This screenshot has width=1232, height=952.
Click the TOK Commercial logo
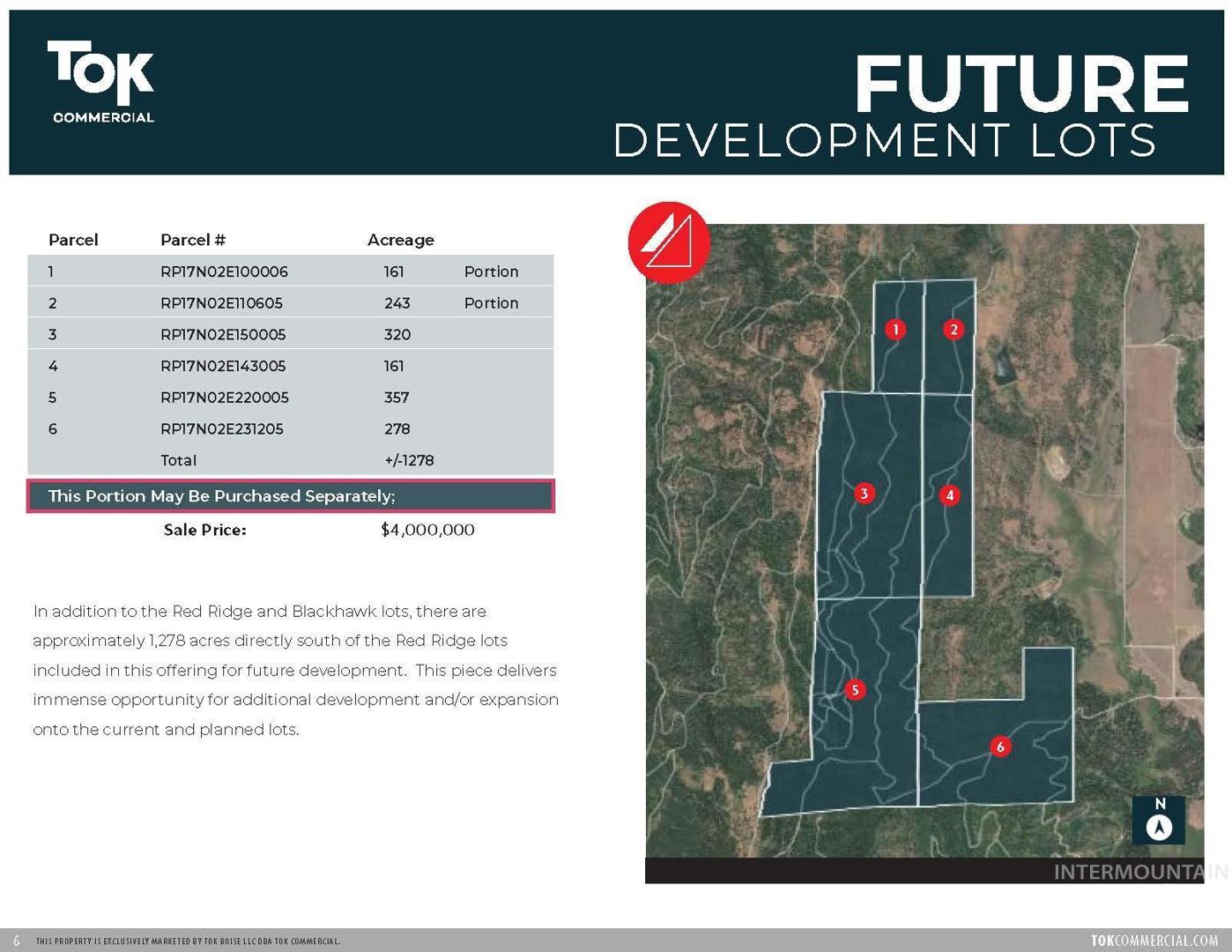pos(101,82)
